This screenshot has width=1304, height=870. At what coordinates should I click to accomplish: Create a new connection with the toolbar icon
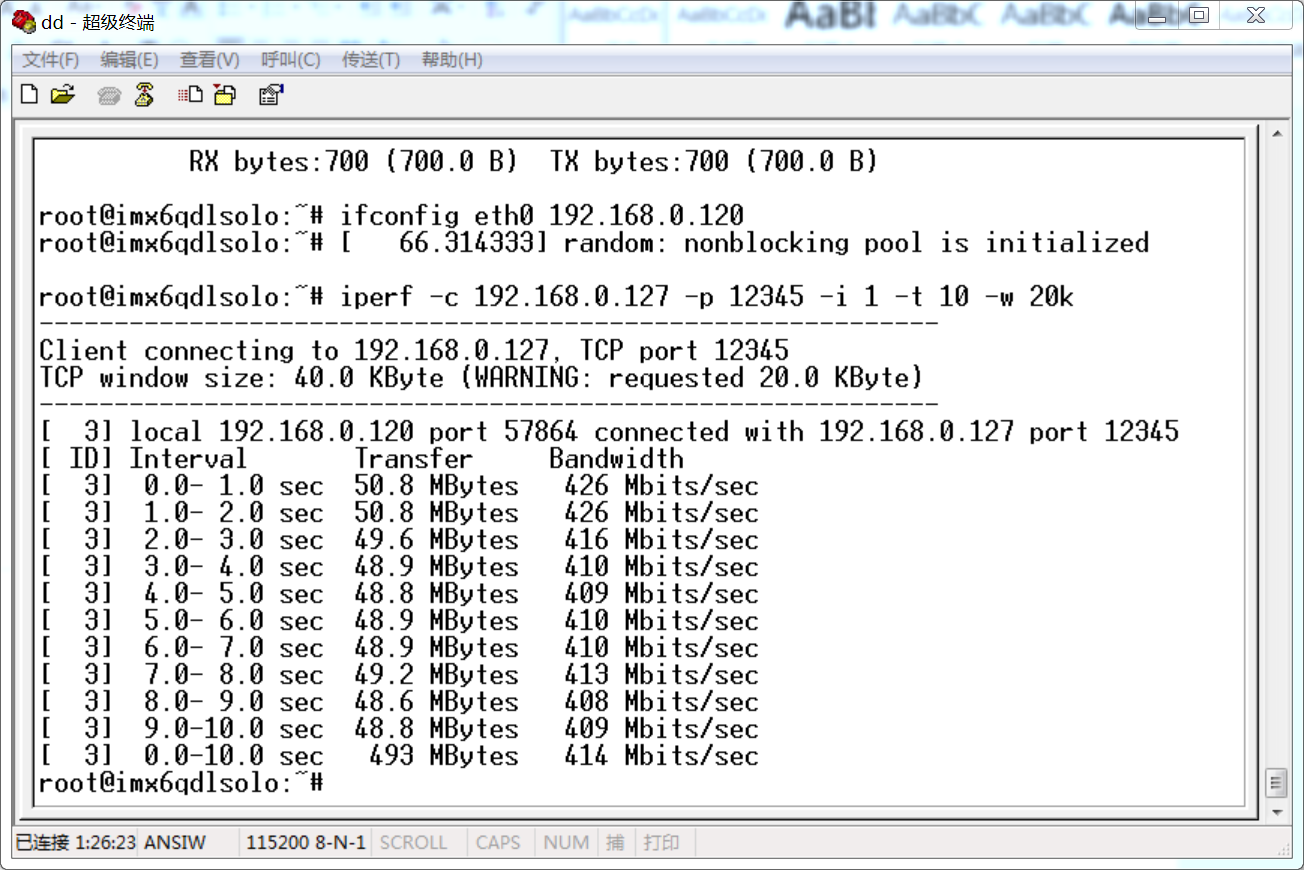30,95
